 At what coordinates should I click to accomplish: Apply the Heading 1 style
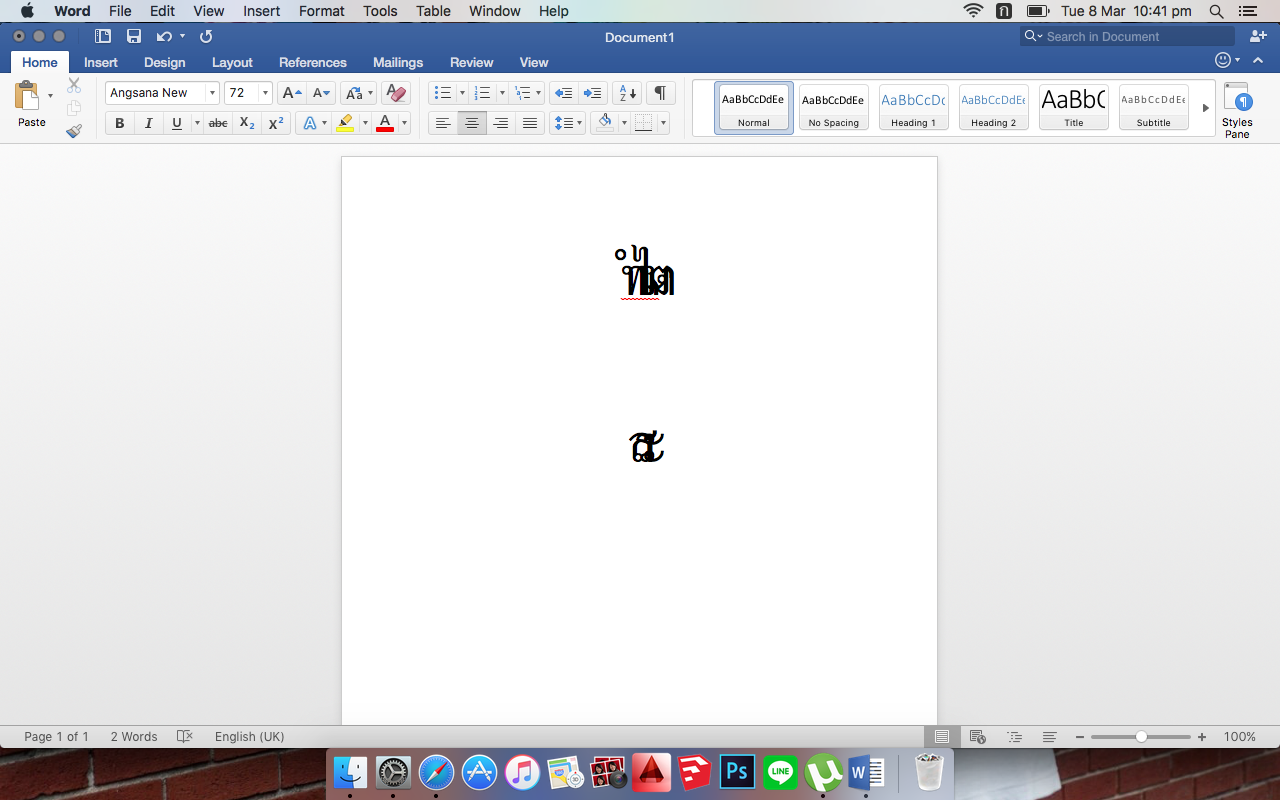(914, 107)
